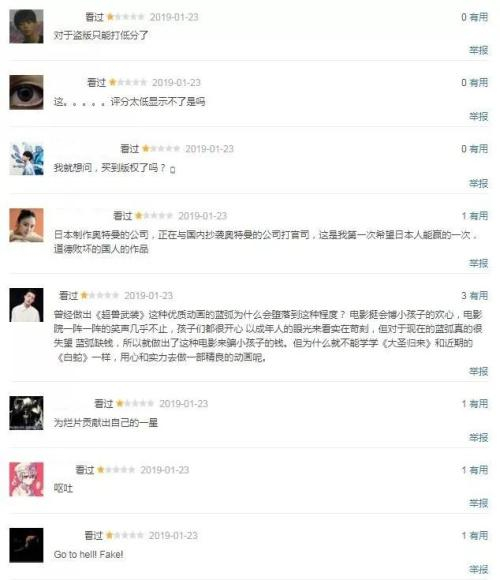Click star rating on the 呕吐 comment

click(116, 470)
